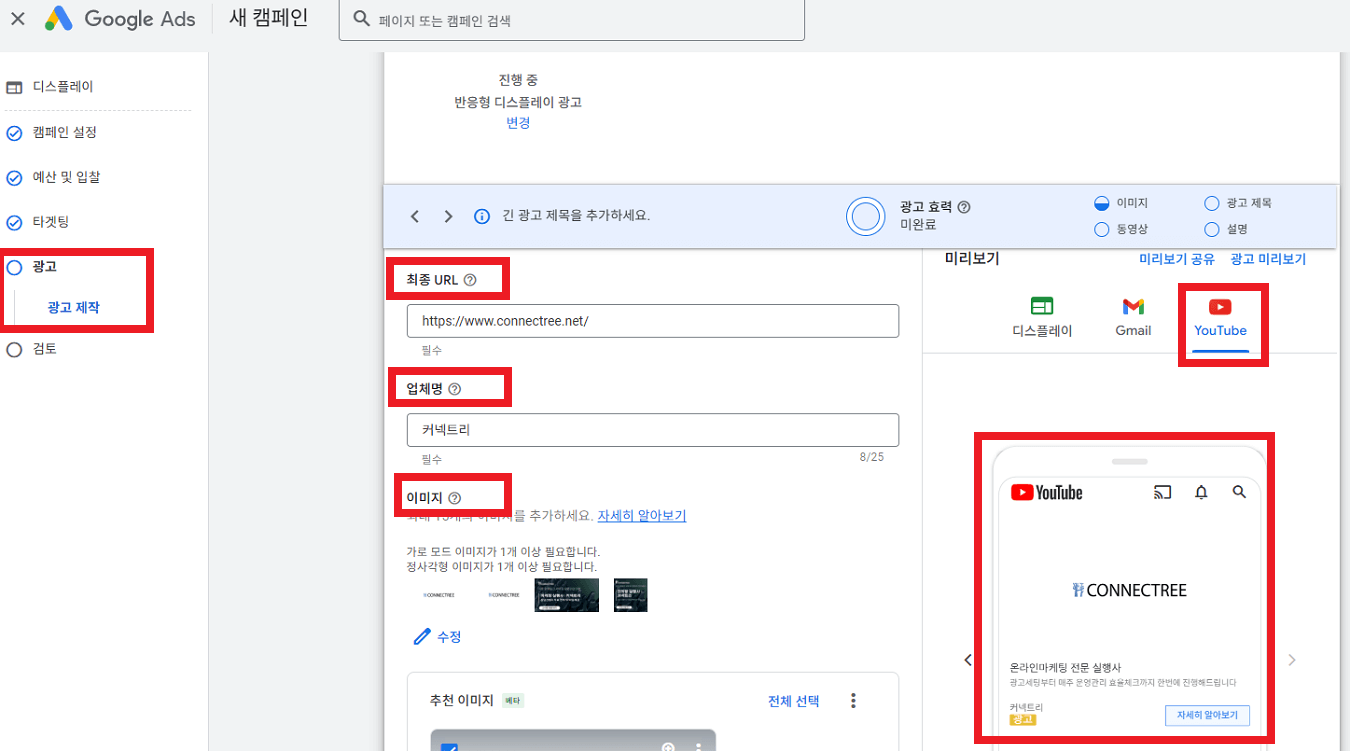
Task: Click the info icon beside headline suggestion
Action: (x=482, y=216)
